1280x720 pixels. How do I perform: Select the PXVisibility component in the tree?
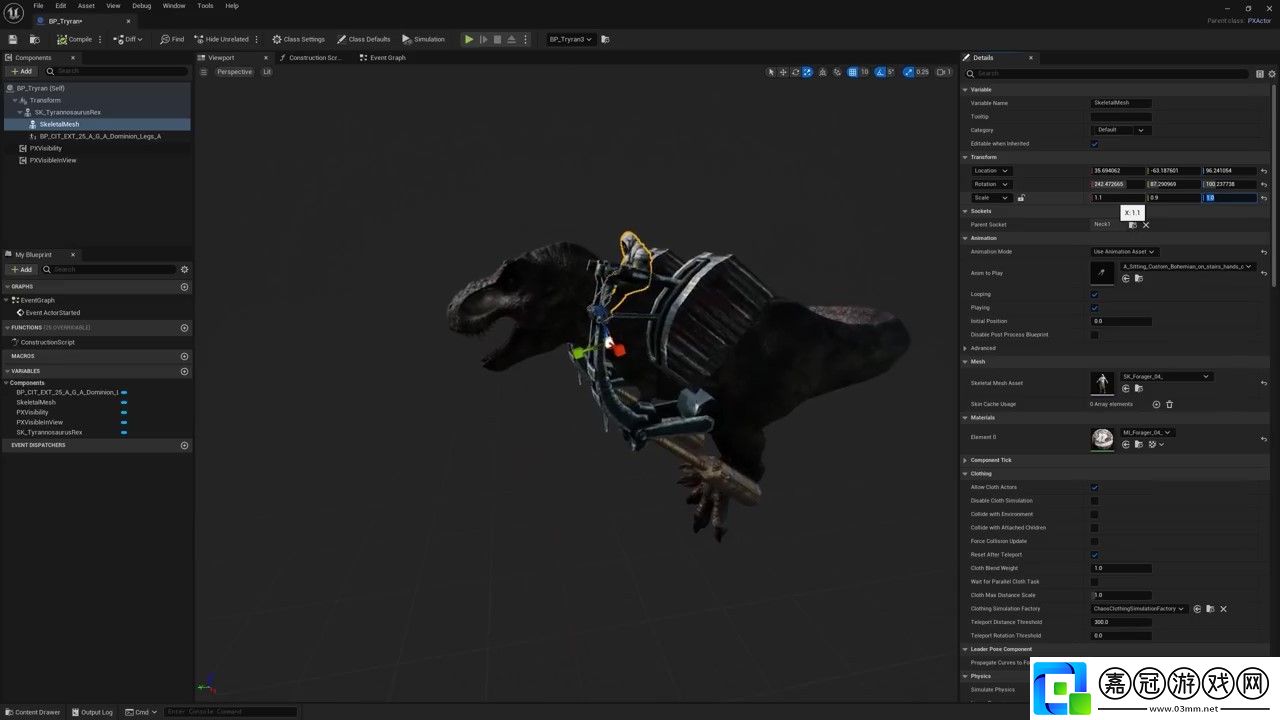(46, 148)
